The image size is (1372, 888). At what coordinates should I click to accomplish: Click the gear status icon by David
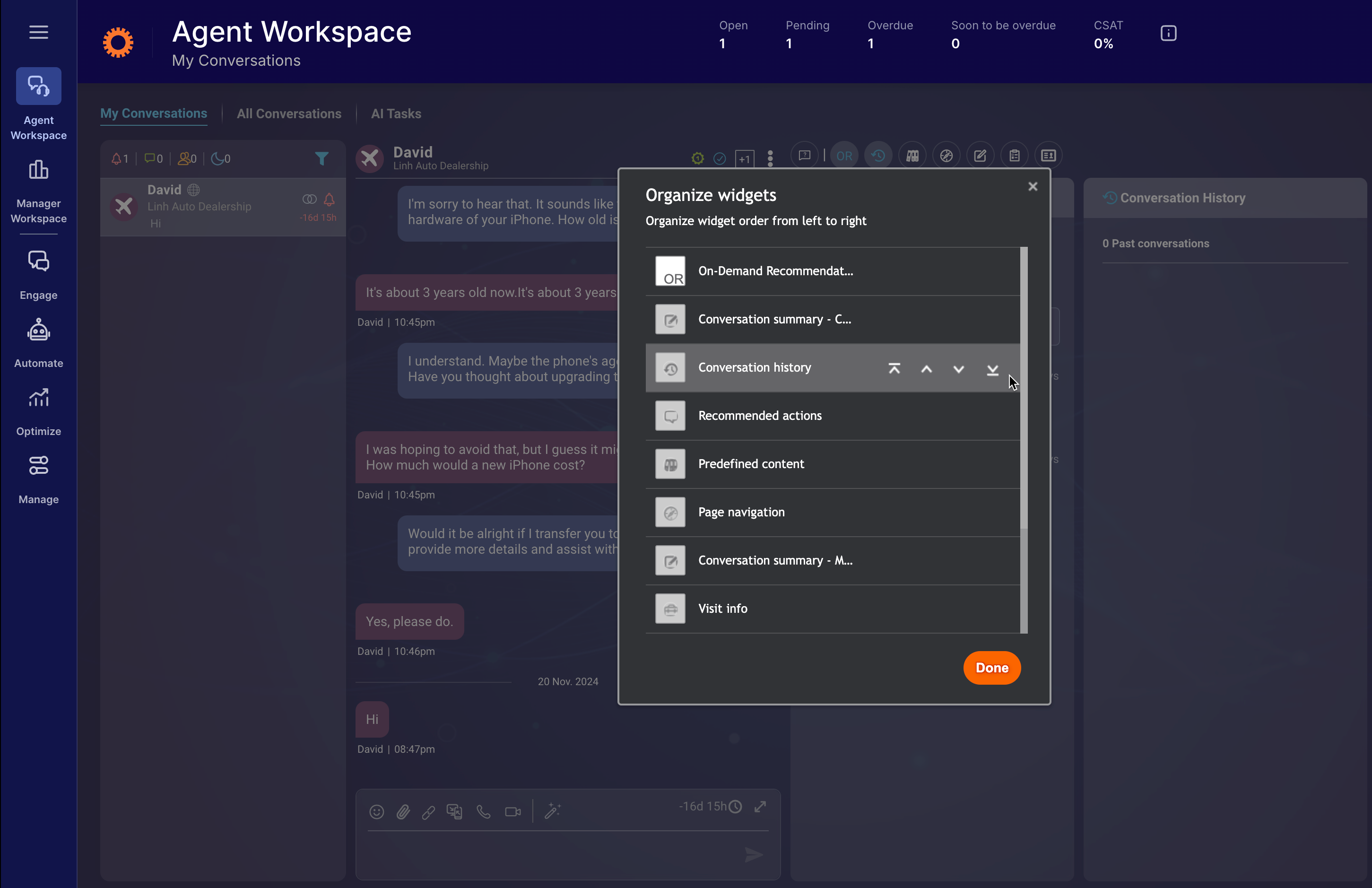(697, 158)
